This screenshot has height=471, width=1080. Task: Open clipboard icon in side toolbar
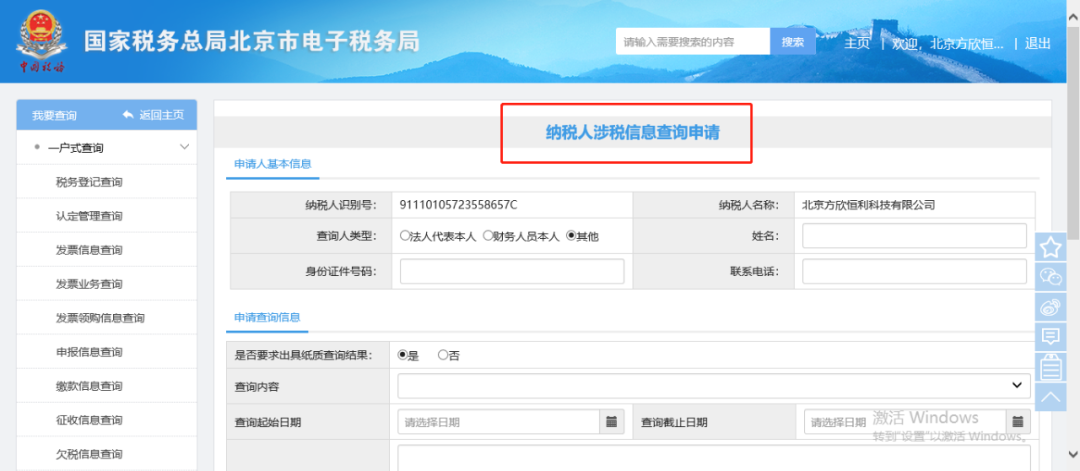tap(1051, 367)
